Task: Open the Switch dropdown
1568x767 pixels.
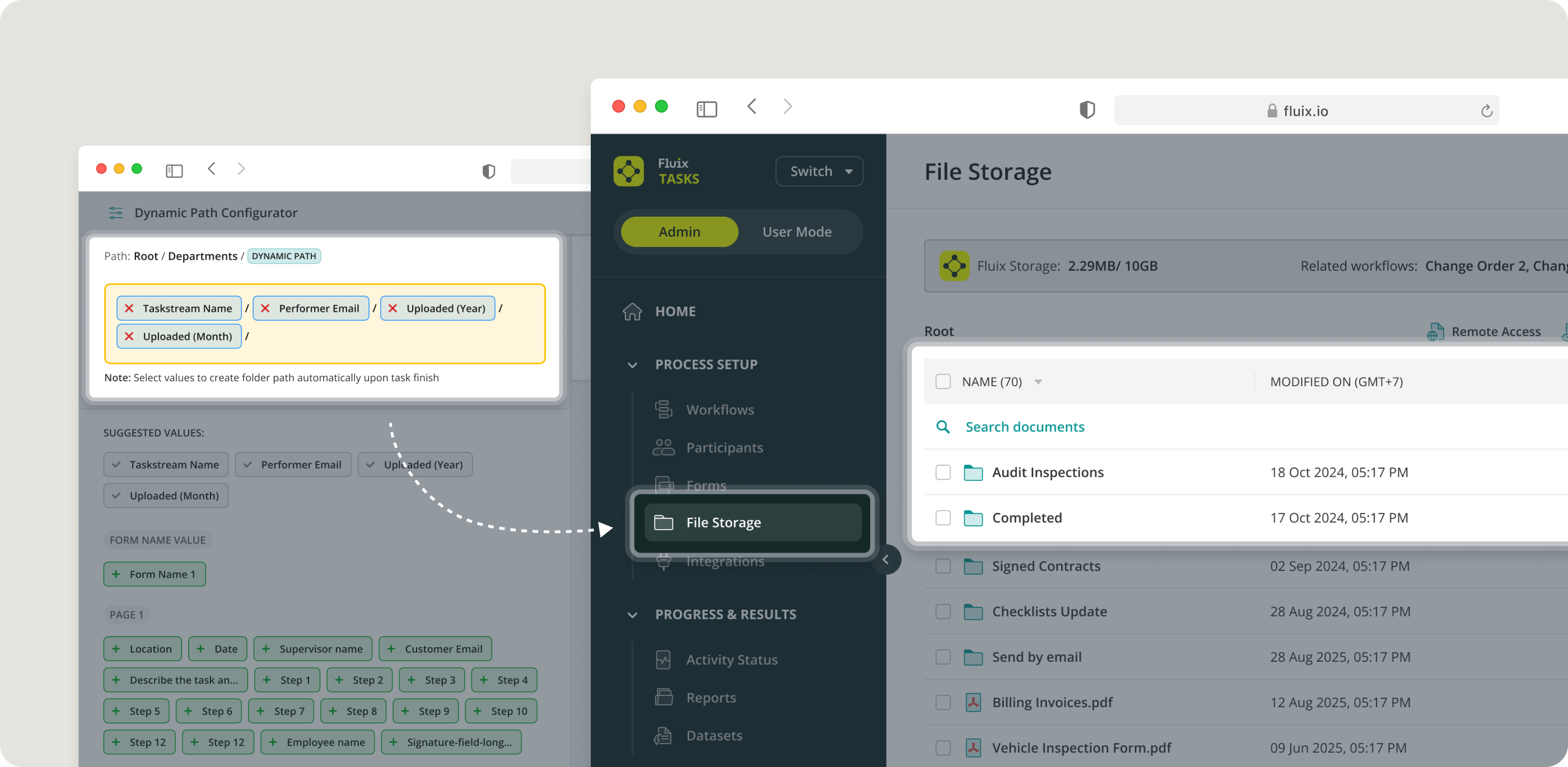Action: [x=819, y=171]
